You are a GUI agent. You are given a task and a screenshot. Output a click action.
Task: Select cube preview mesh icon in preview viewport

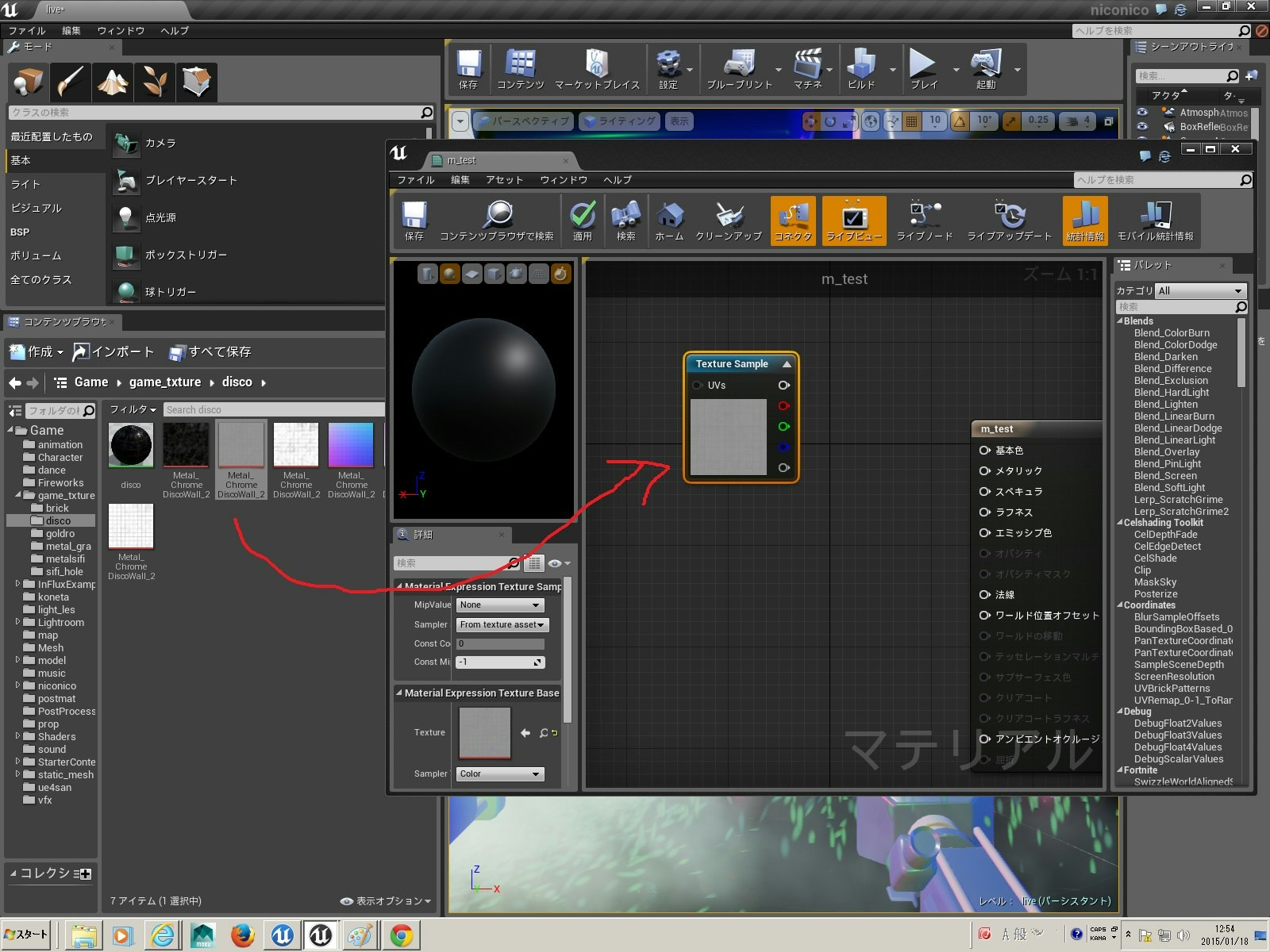pos(494,274)
